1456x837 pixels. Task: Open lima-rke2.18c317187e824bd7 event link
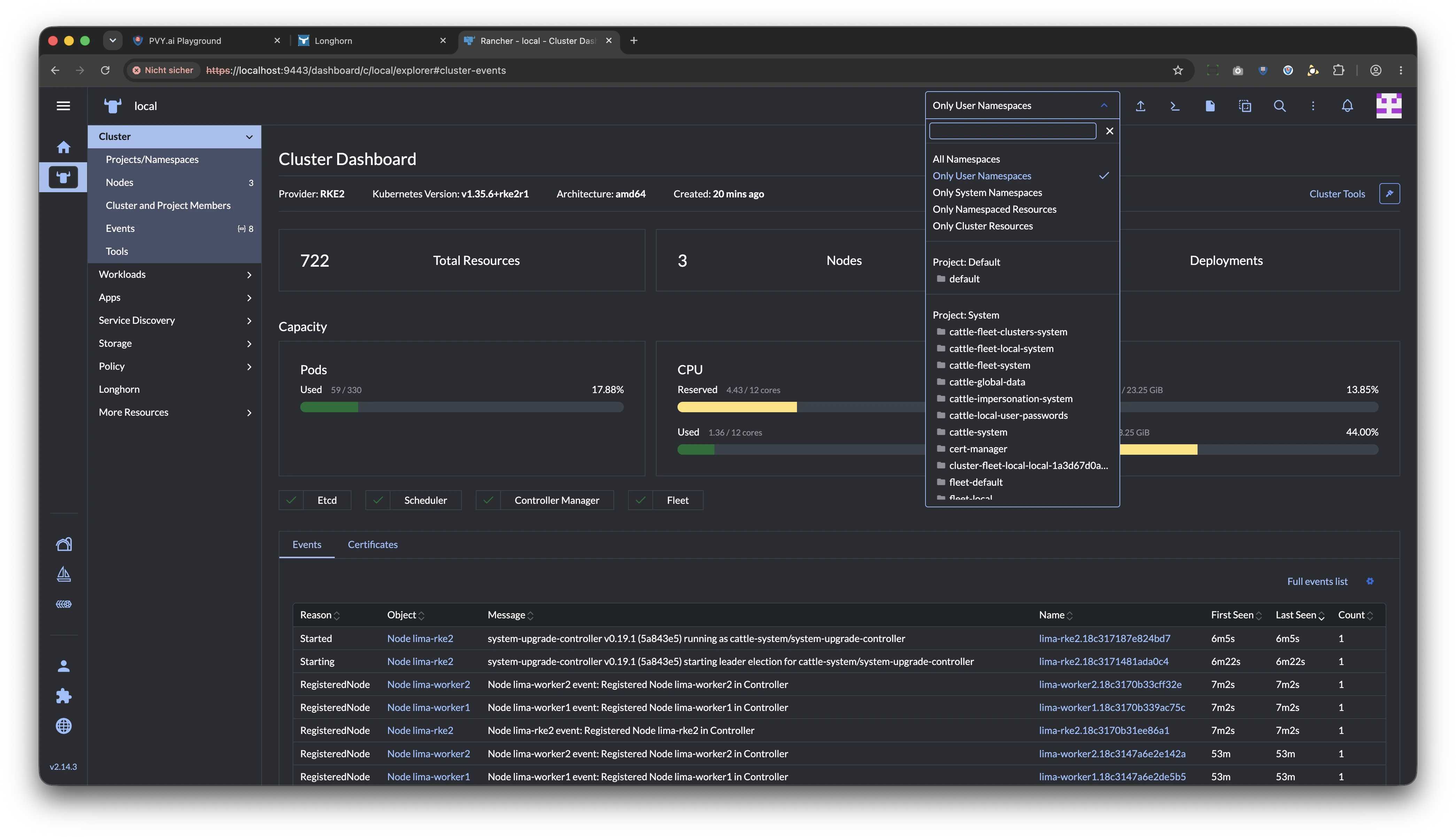(1104, 639)
